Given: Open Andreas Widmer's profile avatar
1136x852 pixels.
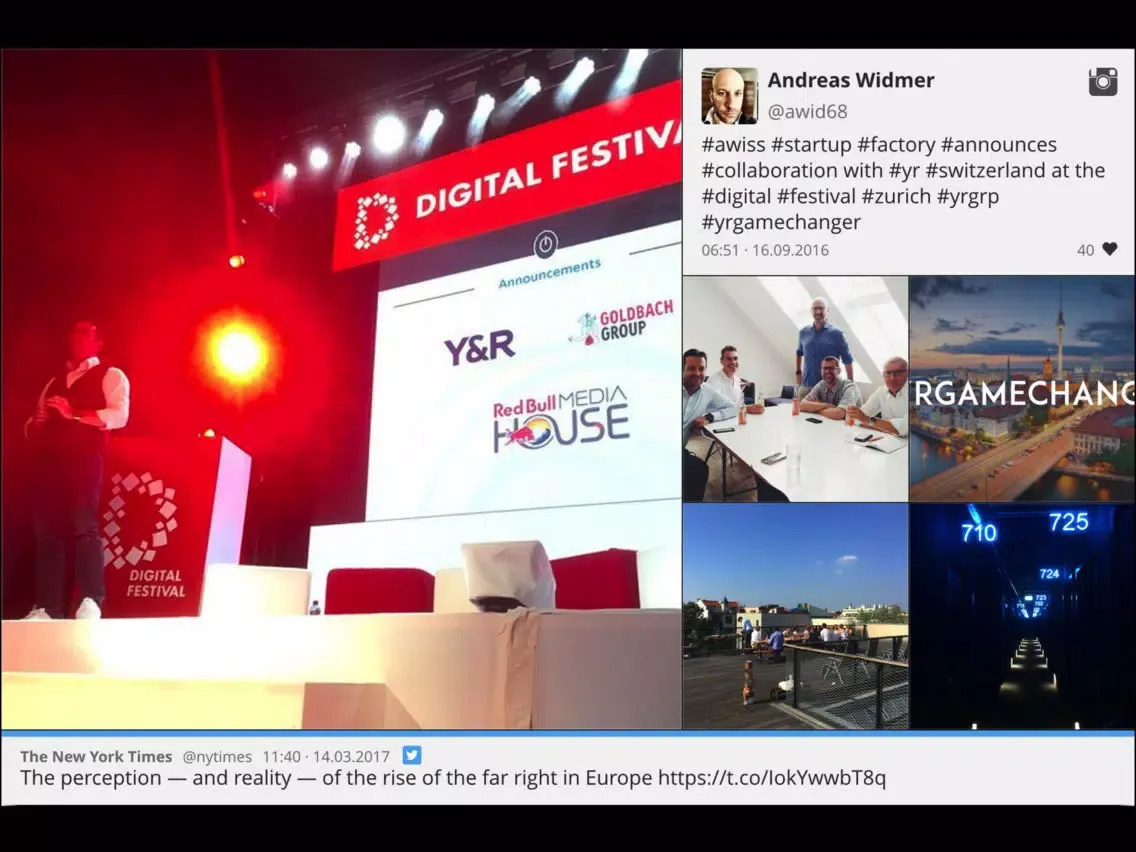Looking at the screenshot, I should [730, 96].
